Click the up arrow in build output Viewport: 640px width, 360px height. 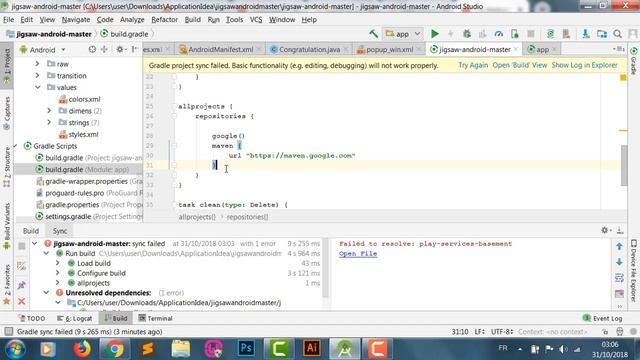pos(619,246)
